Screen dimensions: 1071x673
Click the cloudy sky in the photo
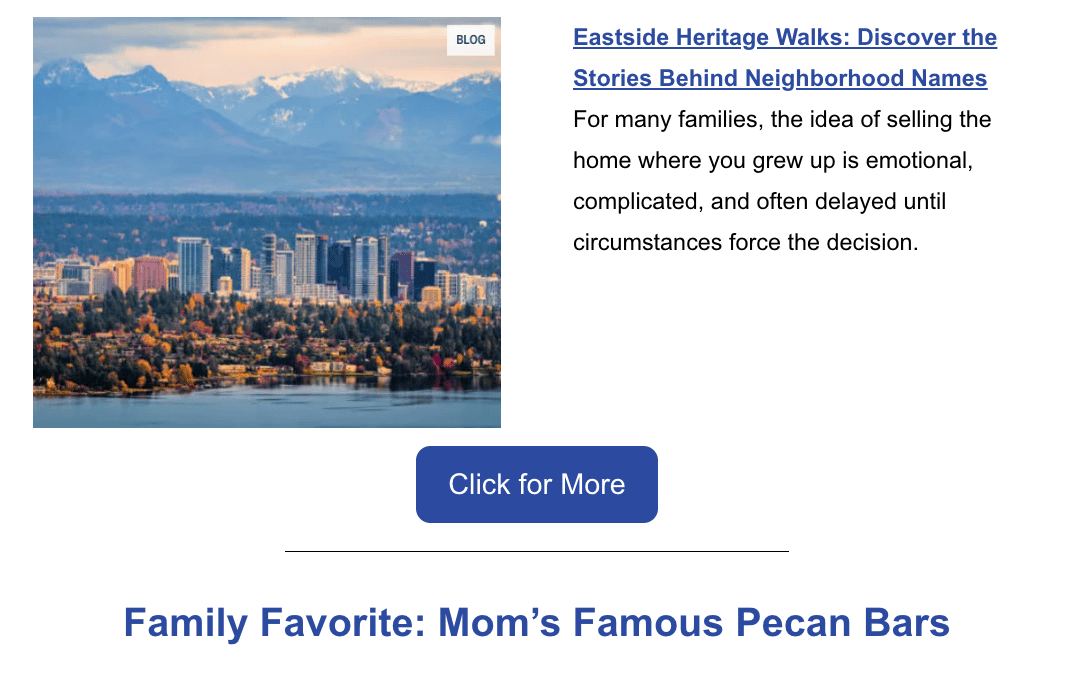click(250, 42)
